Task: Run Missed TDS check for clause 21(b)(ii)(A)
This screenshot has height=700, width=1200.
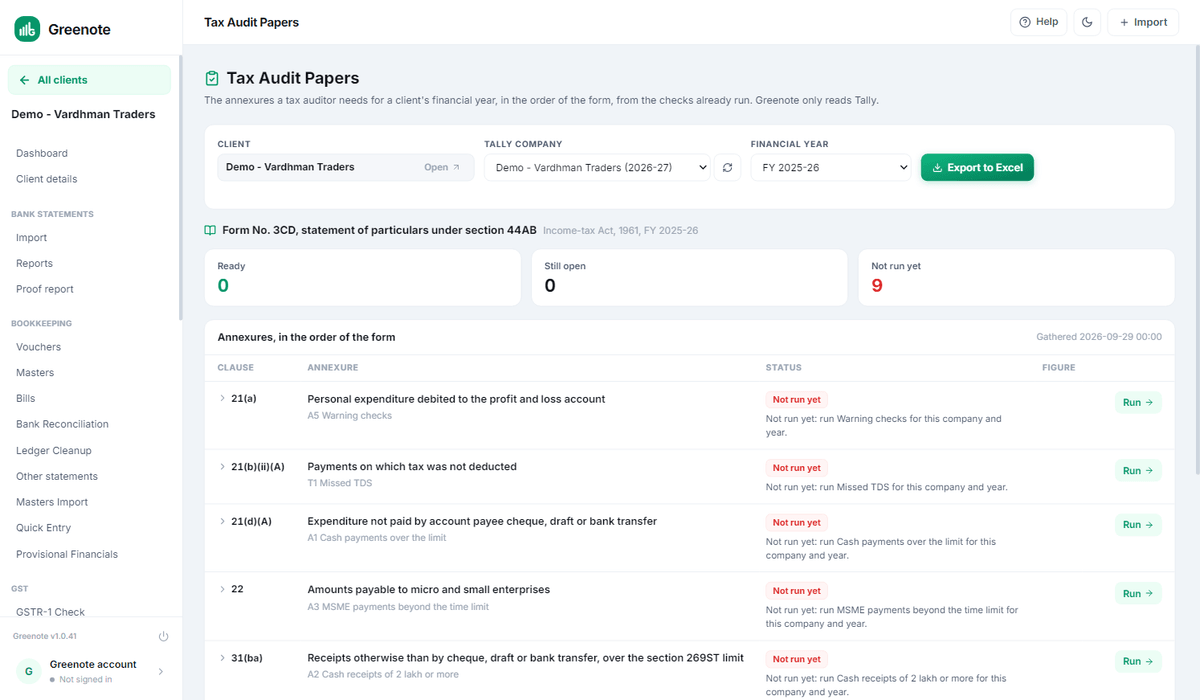Action: (x=1138, y=470)
